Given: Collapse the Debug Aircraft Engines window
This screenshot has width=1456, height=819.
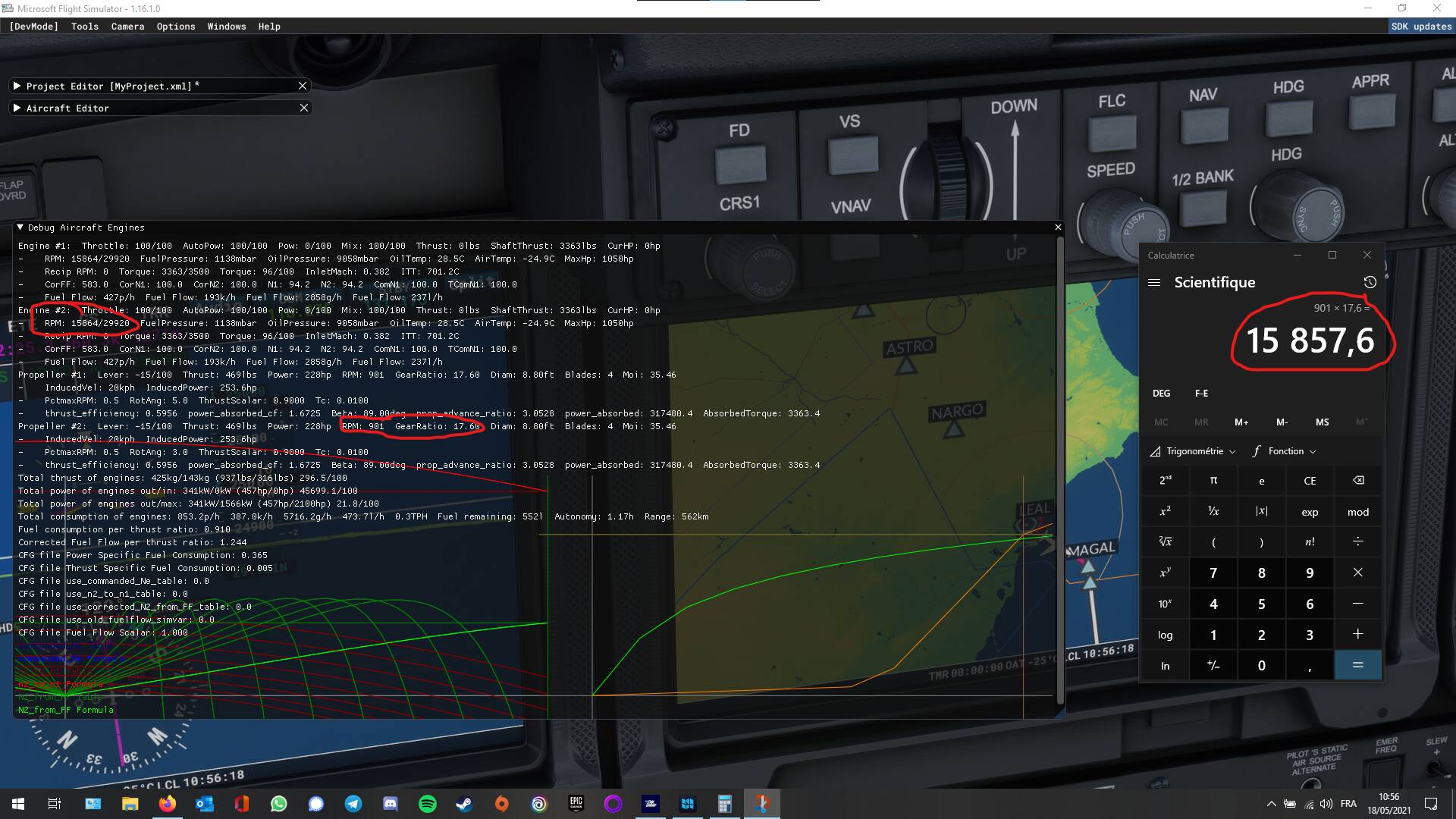Looking at the screenshot, I should (x=20, y=227).
